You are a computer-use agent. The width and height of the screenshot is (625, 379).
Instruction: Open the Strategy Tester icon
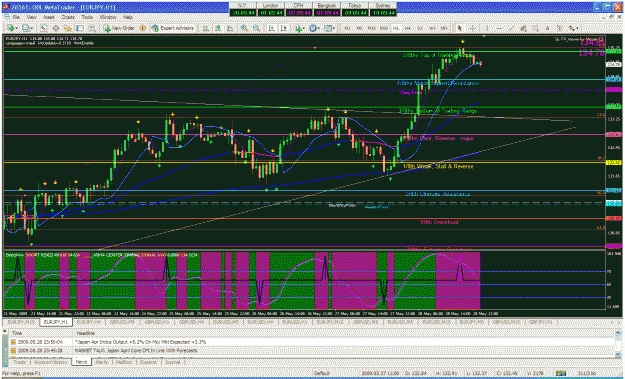pyautogui.click(x=92, y=28)
